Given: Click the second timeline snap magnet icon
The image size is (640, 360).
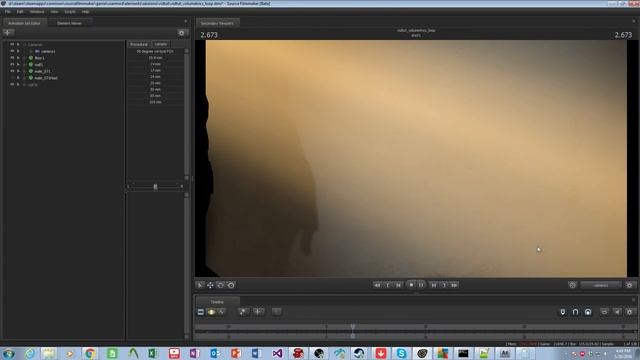Looking at the screenshot, I should [575, 312].
